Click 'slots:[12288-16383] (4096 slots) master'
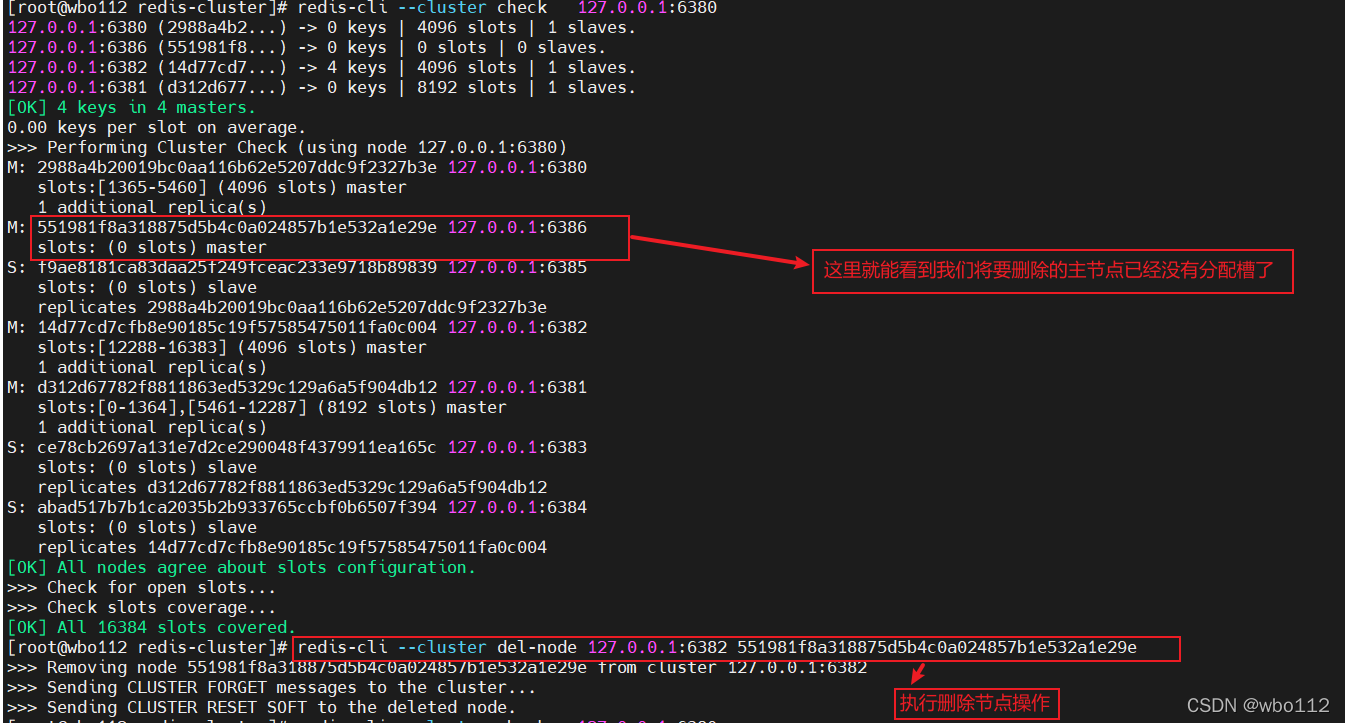This screenshot has height=723, width=1345. pyautogui.click(x=232, y=347)
